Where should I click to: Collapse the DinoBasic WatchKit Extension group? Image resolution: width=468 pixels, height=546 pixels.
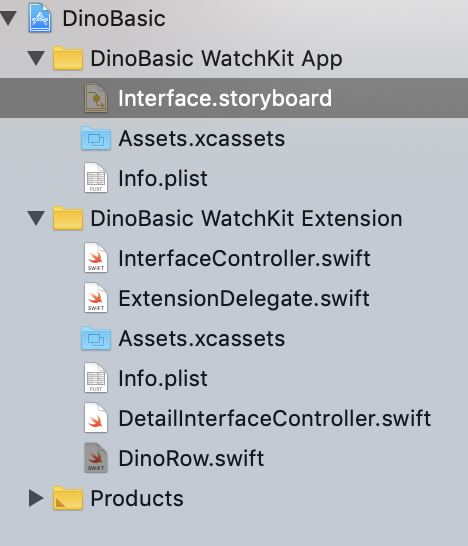point(36,218)
